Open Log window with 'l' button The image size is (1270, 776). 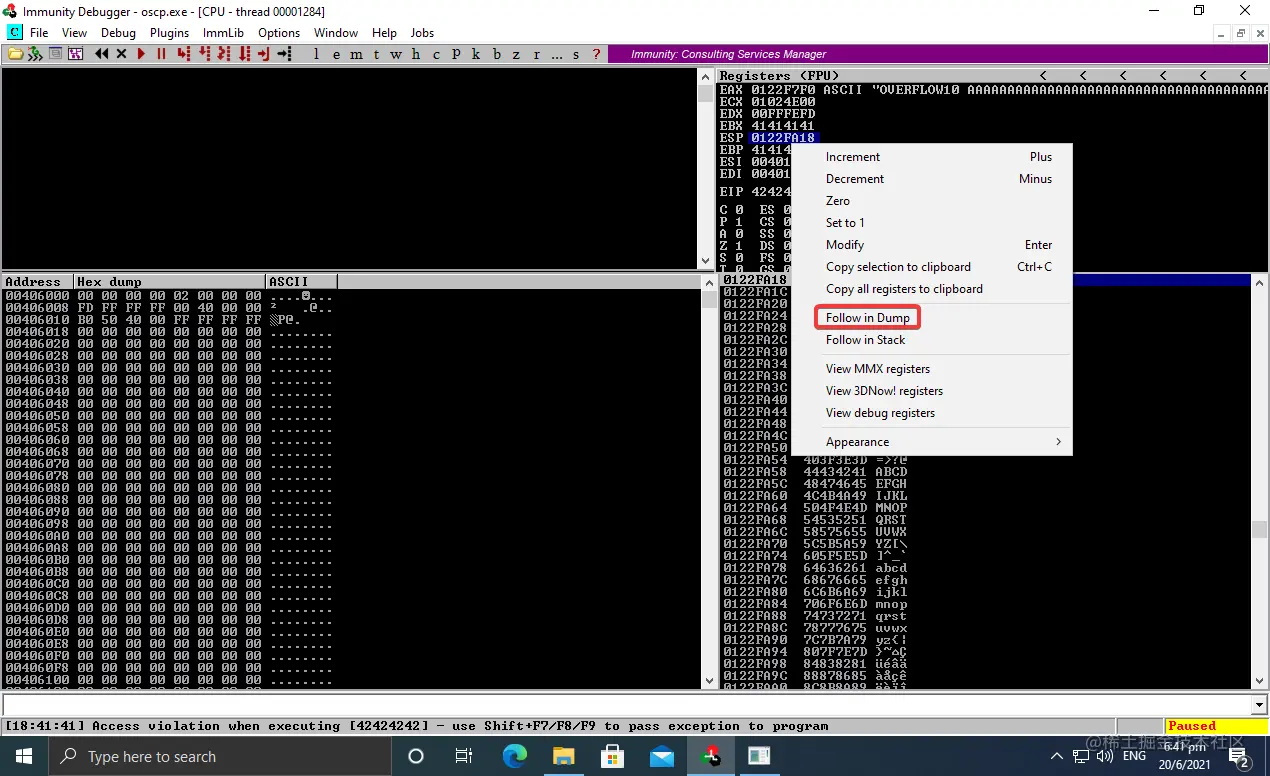point(317,54)
